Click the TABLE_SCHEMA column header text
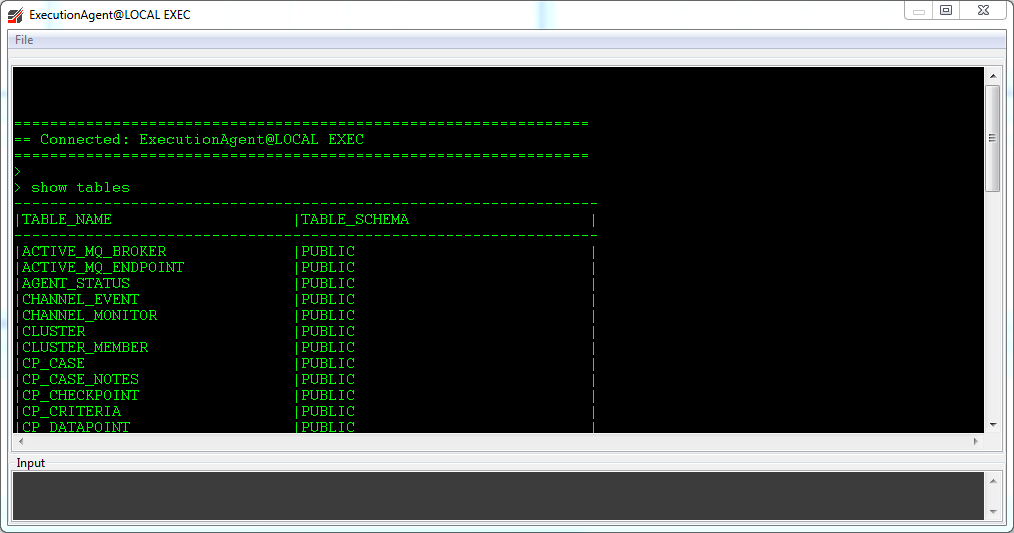The height and width of the screenshot is (533, 1014). tap(355, 220)
